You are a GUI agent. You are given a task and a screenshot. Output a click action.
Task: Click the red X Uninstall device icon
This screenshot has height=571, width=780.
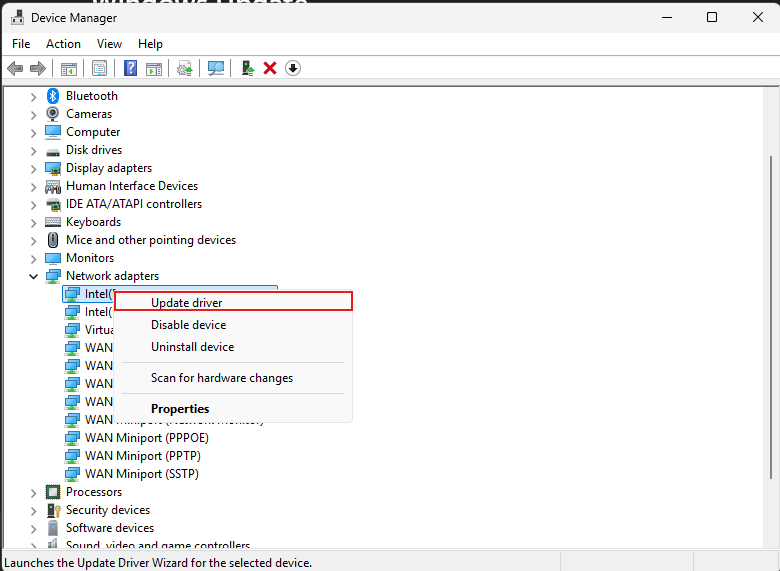269,68
